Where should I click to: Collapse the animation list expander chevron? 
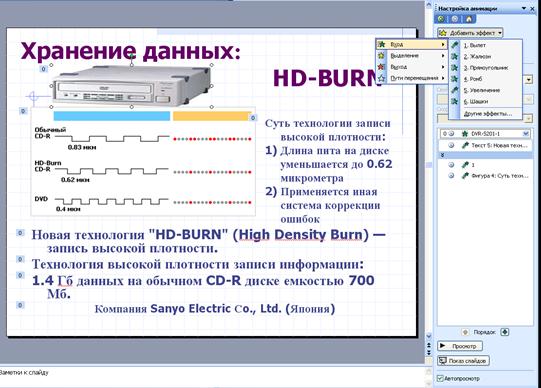click(x=442, y=155)
